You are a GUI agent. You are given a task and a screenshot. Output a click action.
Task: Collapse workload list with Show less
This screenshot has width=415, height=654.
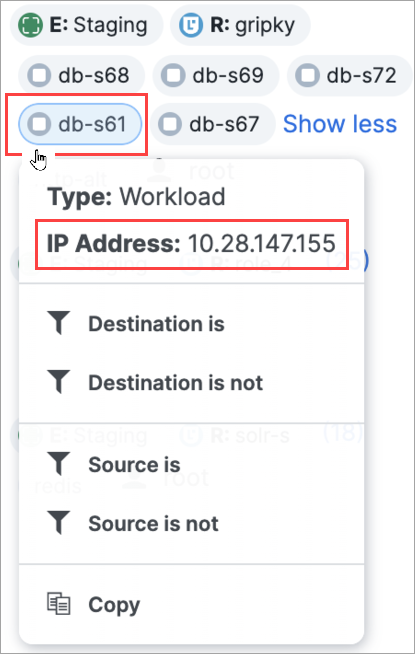pyautogui.click(x=340, y=124)
